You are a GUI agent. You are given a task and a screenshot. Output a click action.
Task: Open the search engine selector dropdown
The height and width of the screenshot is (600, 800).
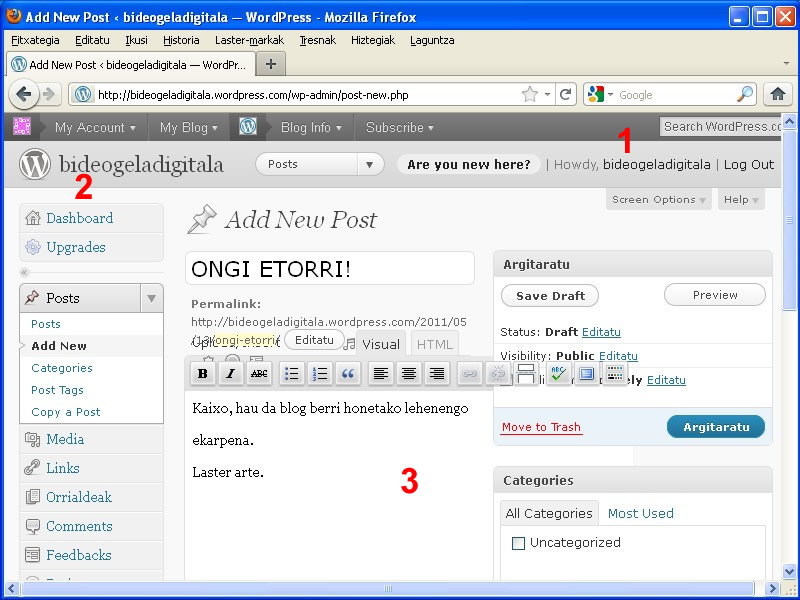click(x=599, y=94)
